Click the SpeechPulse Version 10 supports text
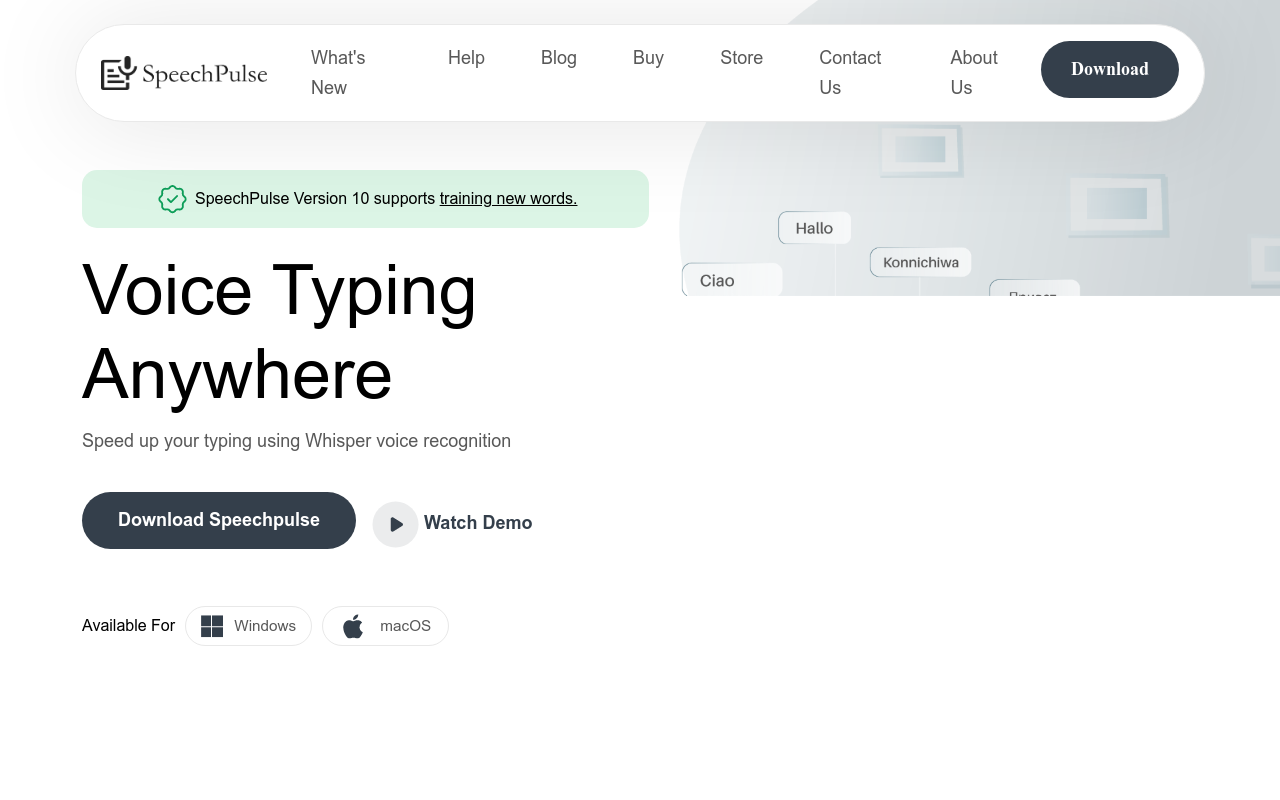The image size is (1280, 800). coord(315,198)
